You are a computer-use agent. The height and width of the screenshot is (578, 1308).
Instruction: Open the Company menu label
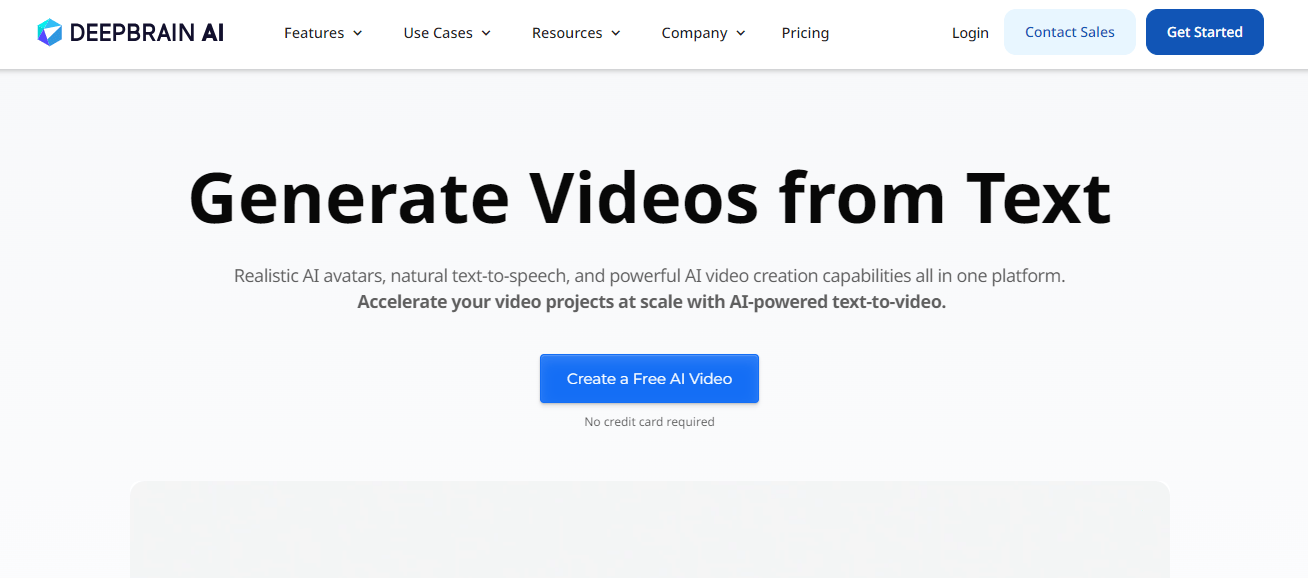click(x=694, y=33)
